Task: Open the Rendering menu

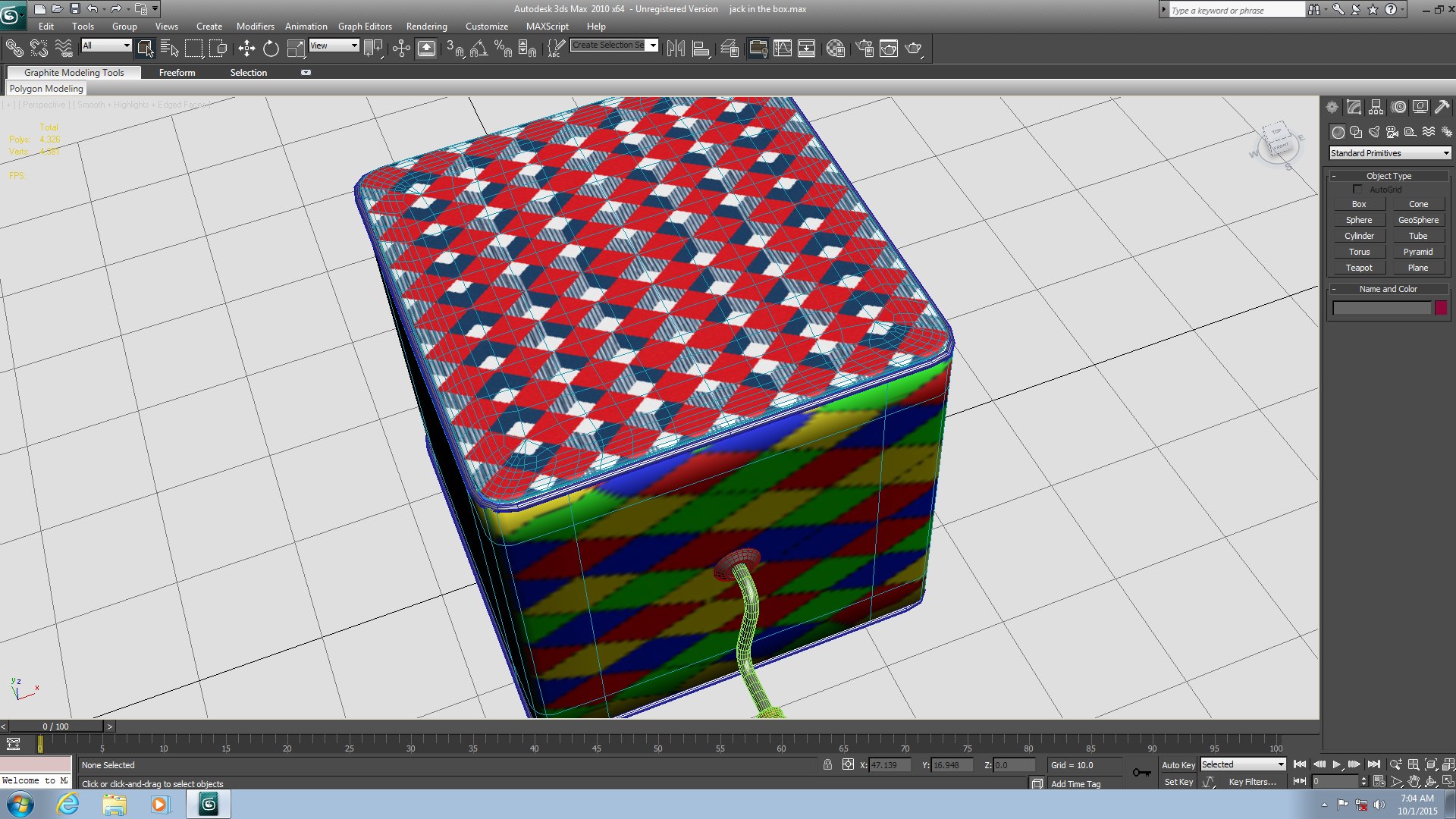Action: [426, 27]
